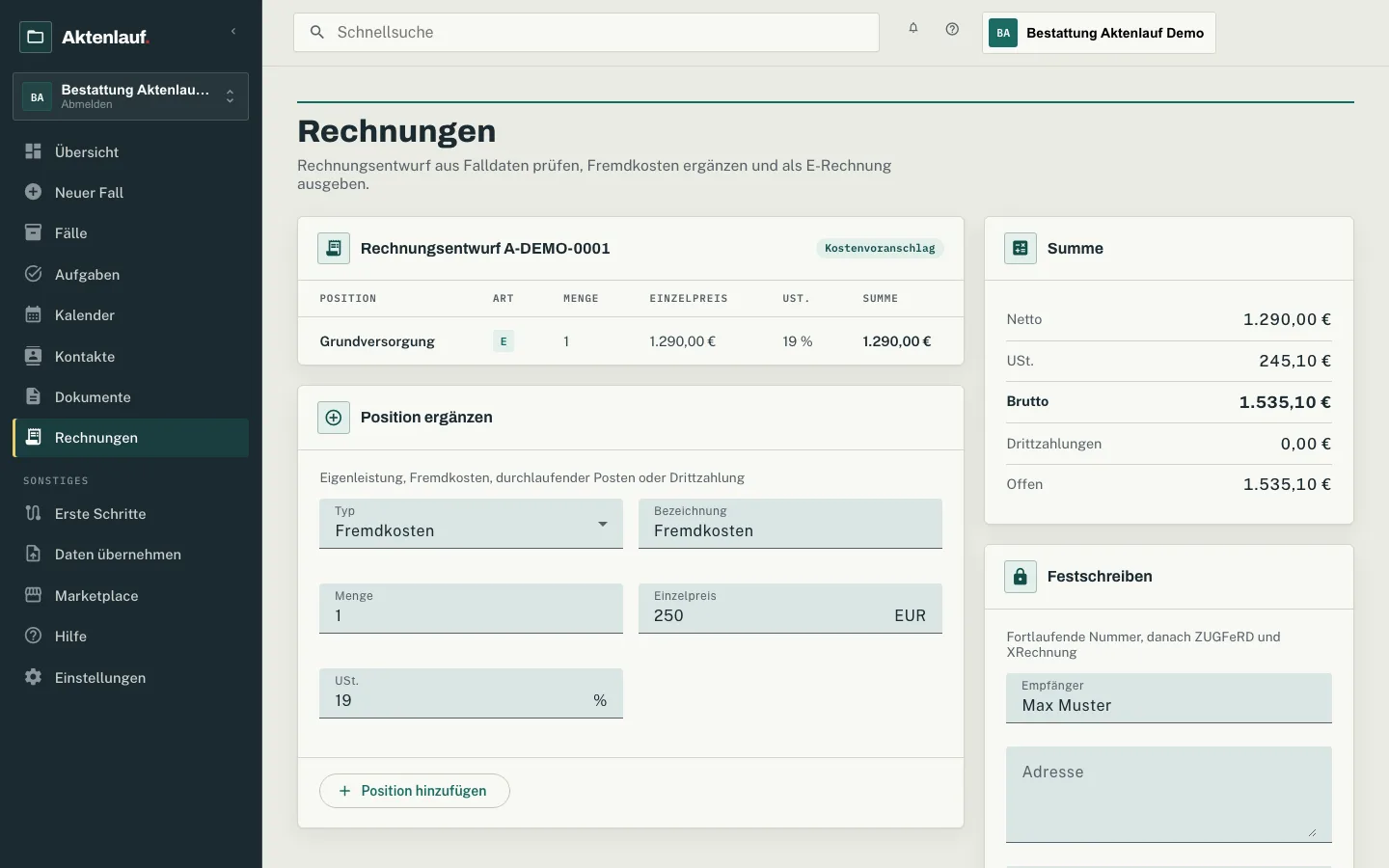Click the Abmelden link

pyautogui.click(x=87, y=104)
